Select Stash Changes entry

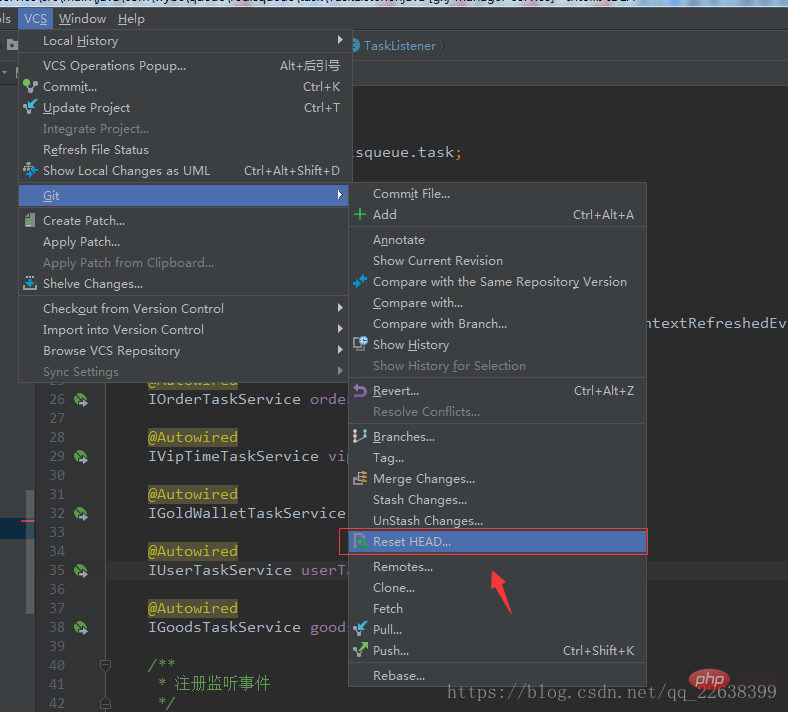point(497,499)
